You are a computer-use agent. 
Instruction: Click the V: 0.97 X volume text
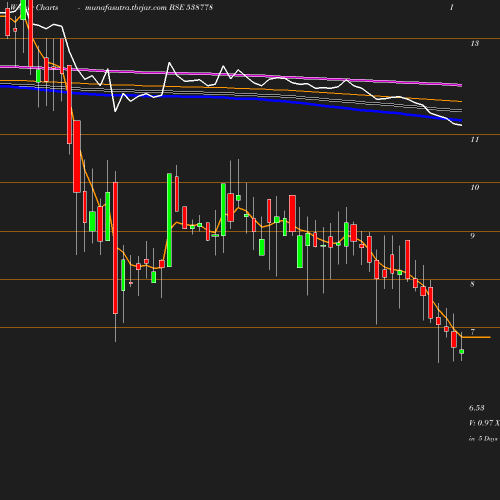pos(484,423)
